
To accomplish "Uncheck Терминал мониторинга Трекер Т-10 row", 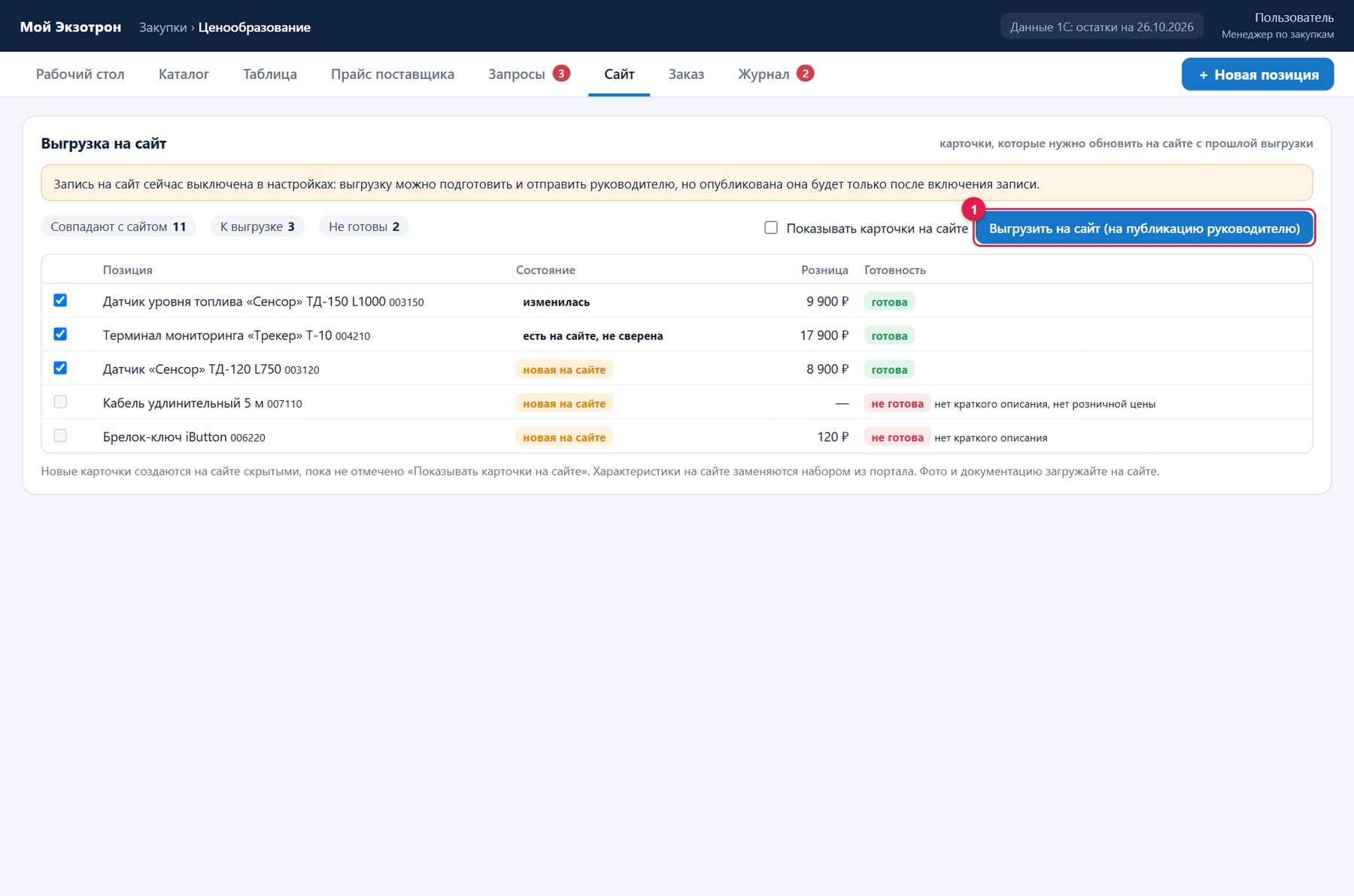I will coord(60,334).
